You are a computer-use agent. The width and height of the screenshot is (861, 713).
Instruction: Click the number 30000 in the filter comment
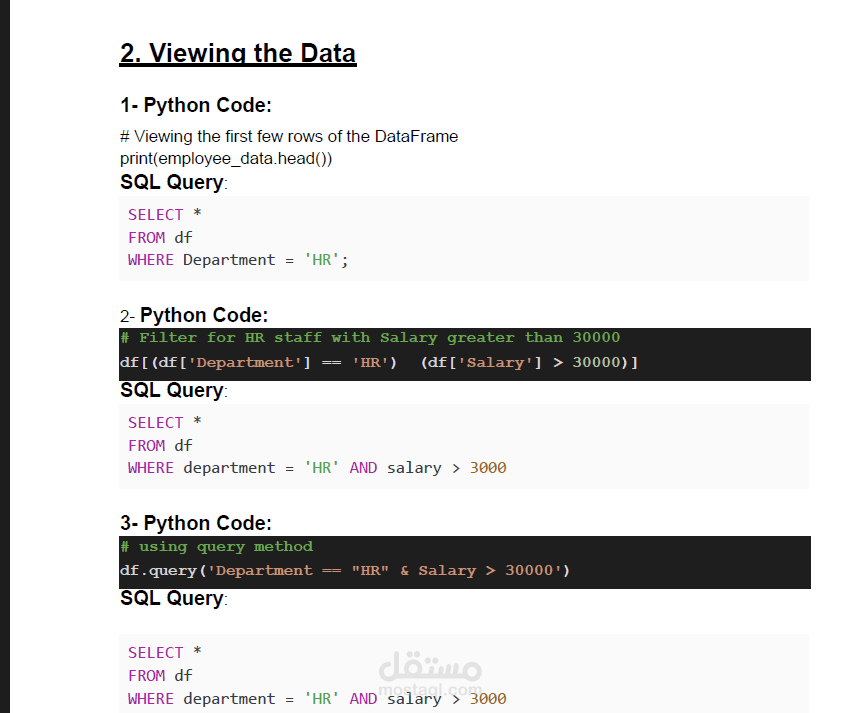[596, 338]
